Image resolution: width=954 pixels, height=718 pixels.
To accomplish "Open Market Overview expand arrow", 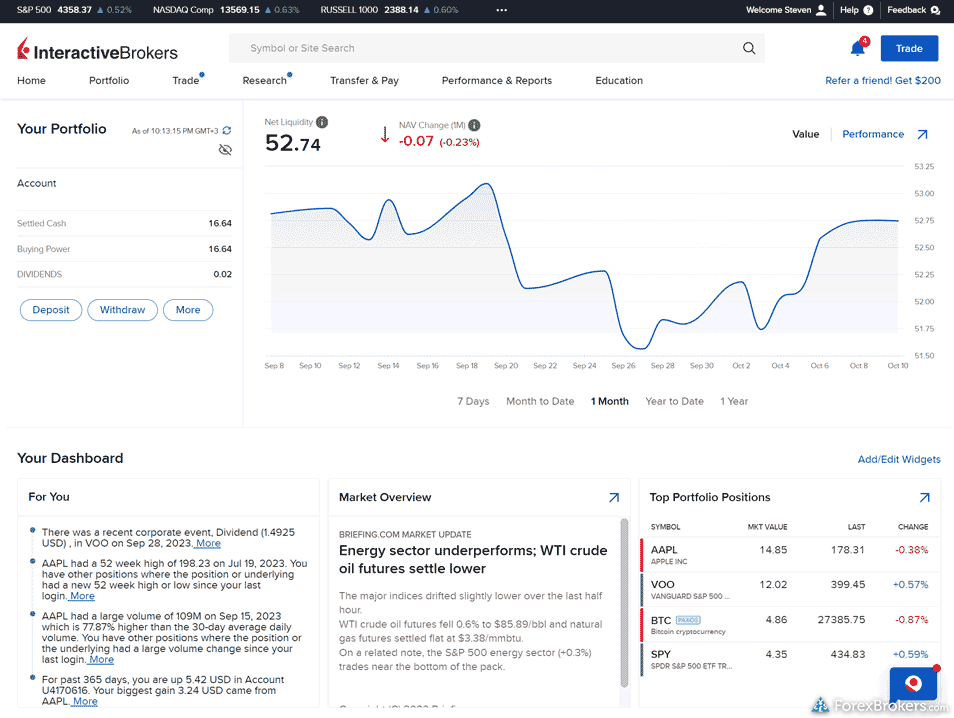I will point(613,497).
